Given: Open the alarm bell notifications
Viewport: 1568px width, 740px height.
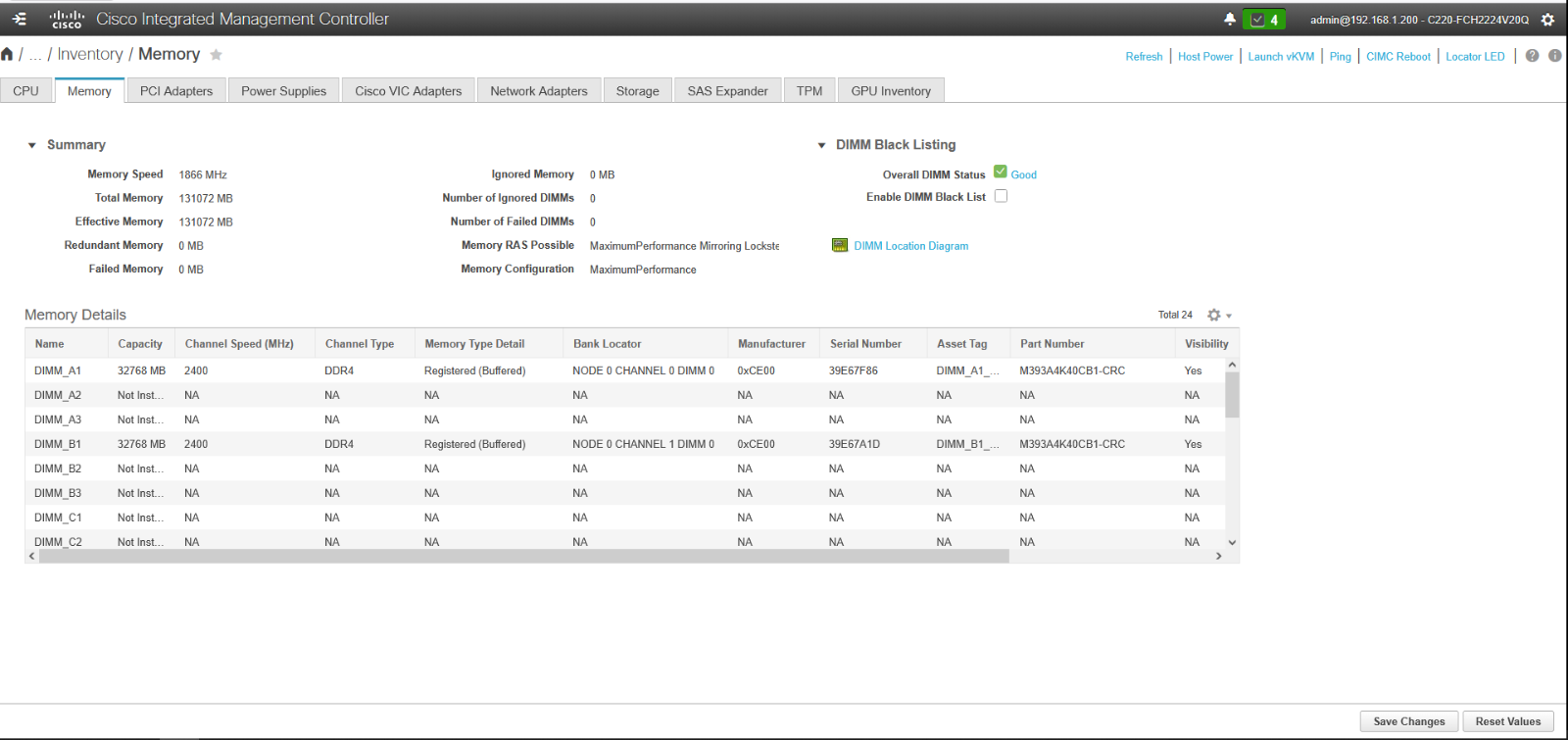Looking at the screenshot, I should (x=1229, y=19).
